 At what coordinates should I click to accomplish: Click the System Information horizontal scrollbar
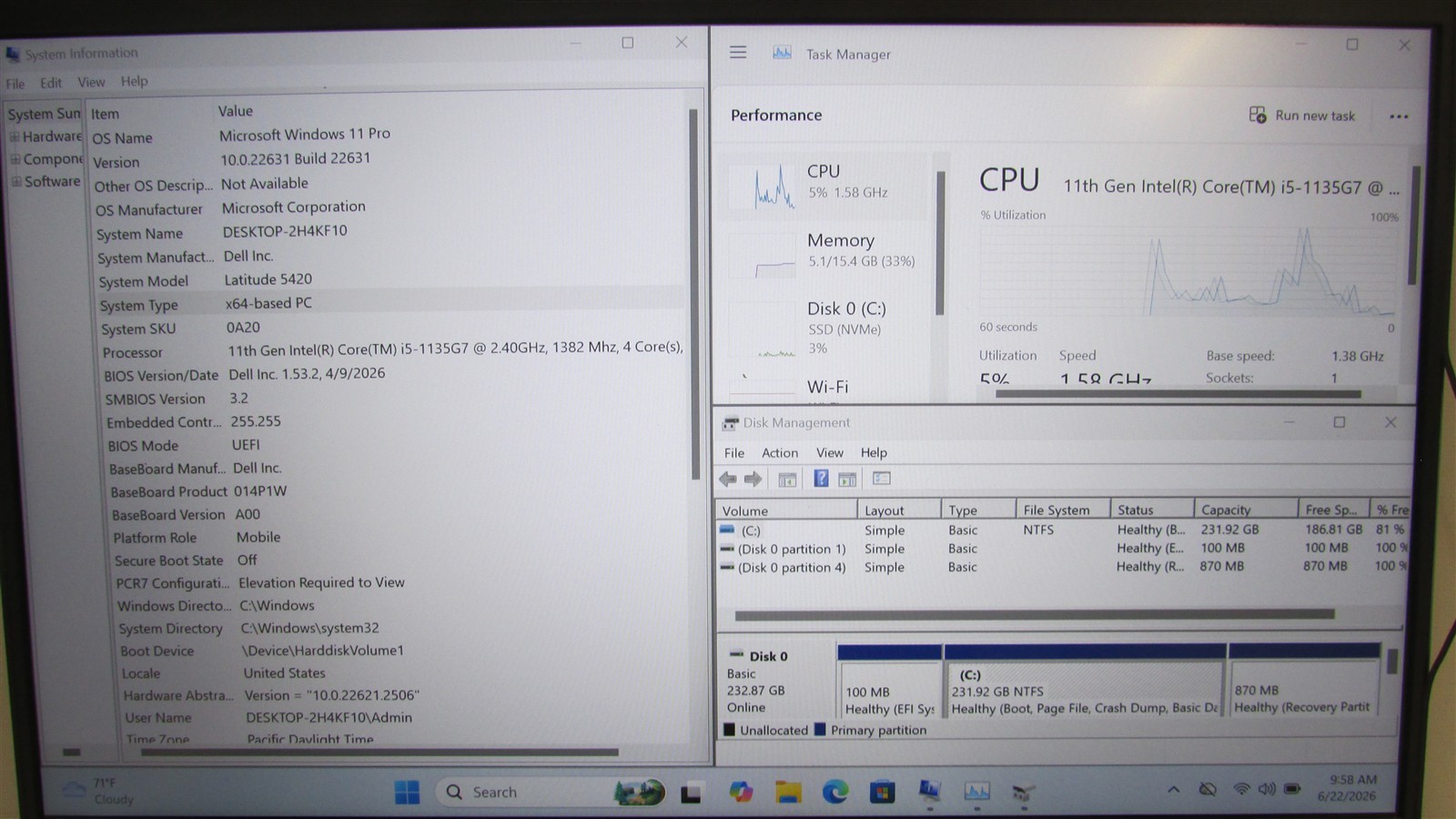pyautogui.click(x=379, y=753)
